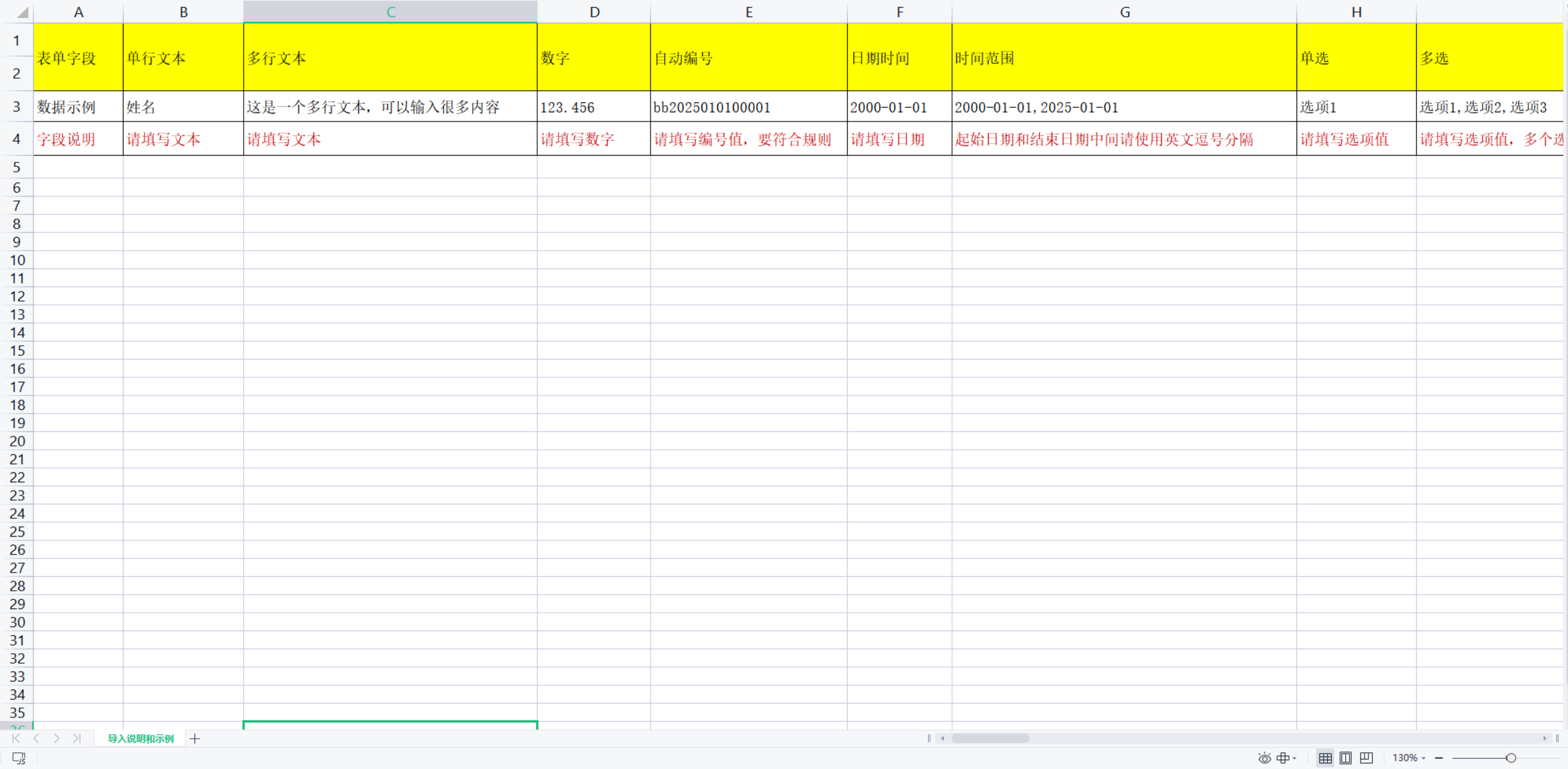The height and width of the screenshot is (769, 1568).
Task: Select the 导入说明和示例 sheet tab
Action: [x=140, y=739]
